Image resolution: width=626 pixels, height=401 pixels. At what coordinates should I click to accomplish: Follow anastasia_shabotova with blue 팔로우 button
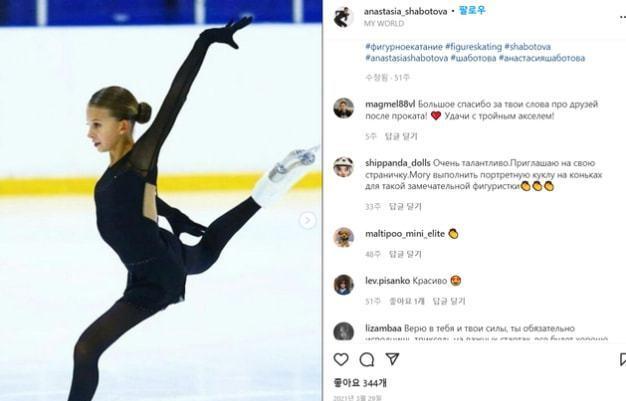[x=472, y=11]
